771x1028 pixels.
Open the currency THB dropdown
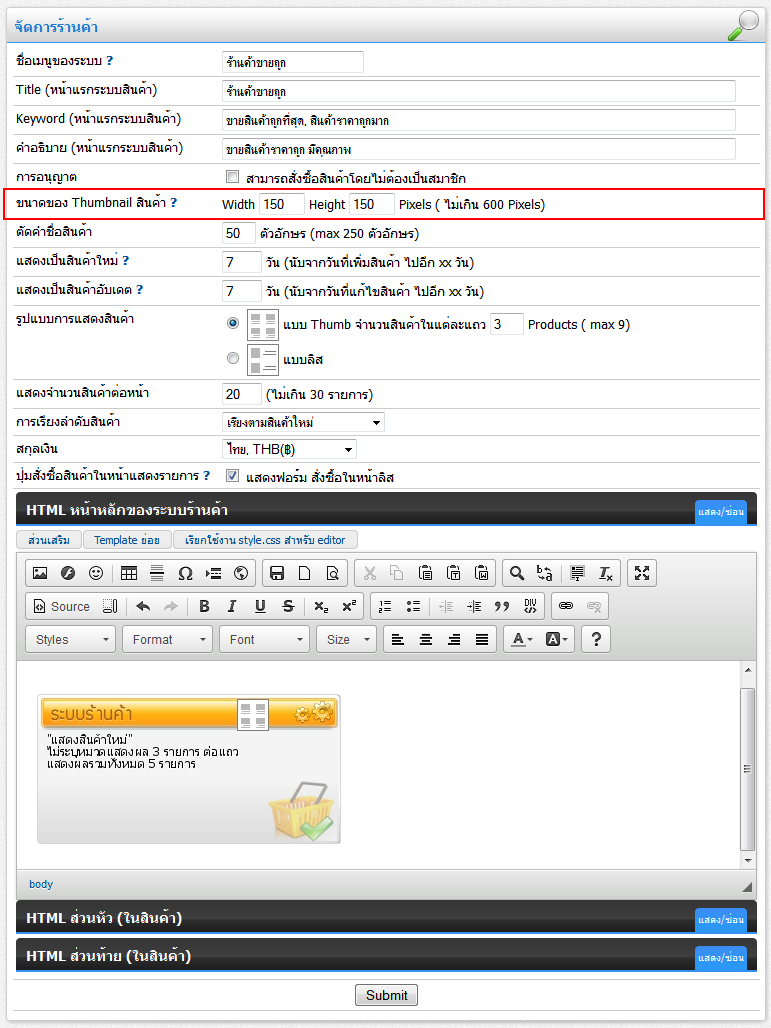(288, 450)
